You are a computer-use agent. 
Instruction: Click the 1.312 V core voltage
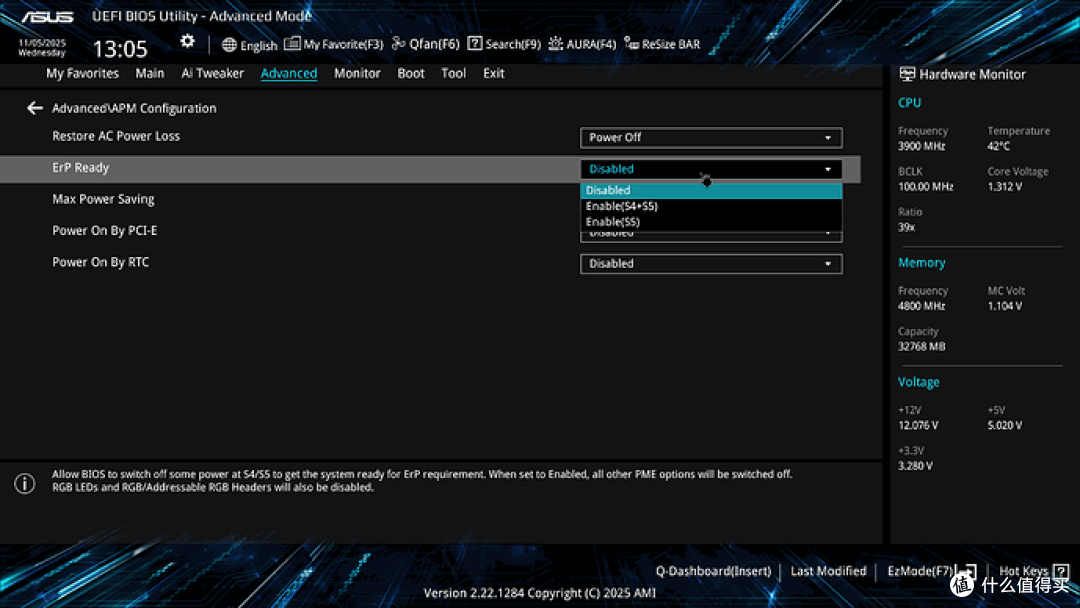[x=1005, y=187]
